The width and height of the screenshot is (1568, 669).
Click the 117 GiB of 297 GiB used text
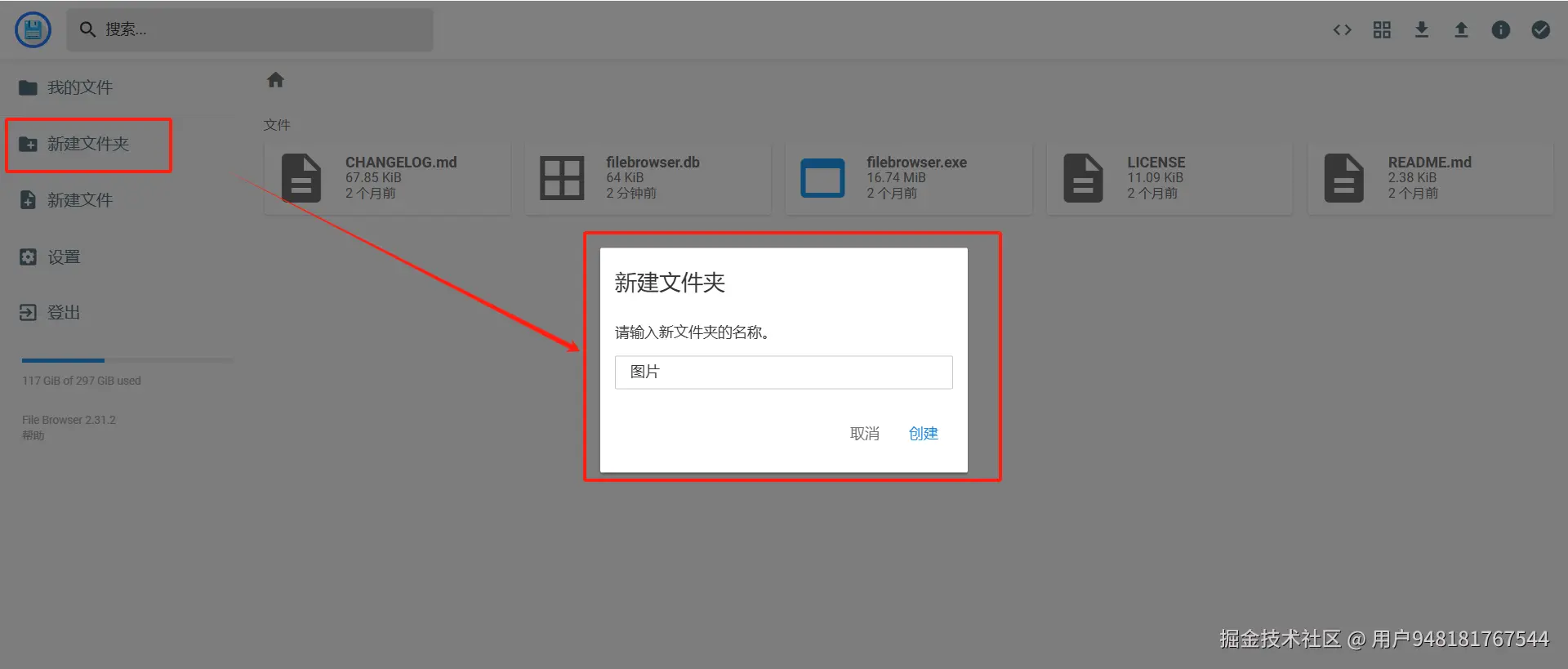click(x=82, y=381)
